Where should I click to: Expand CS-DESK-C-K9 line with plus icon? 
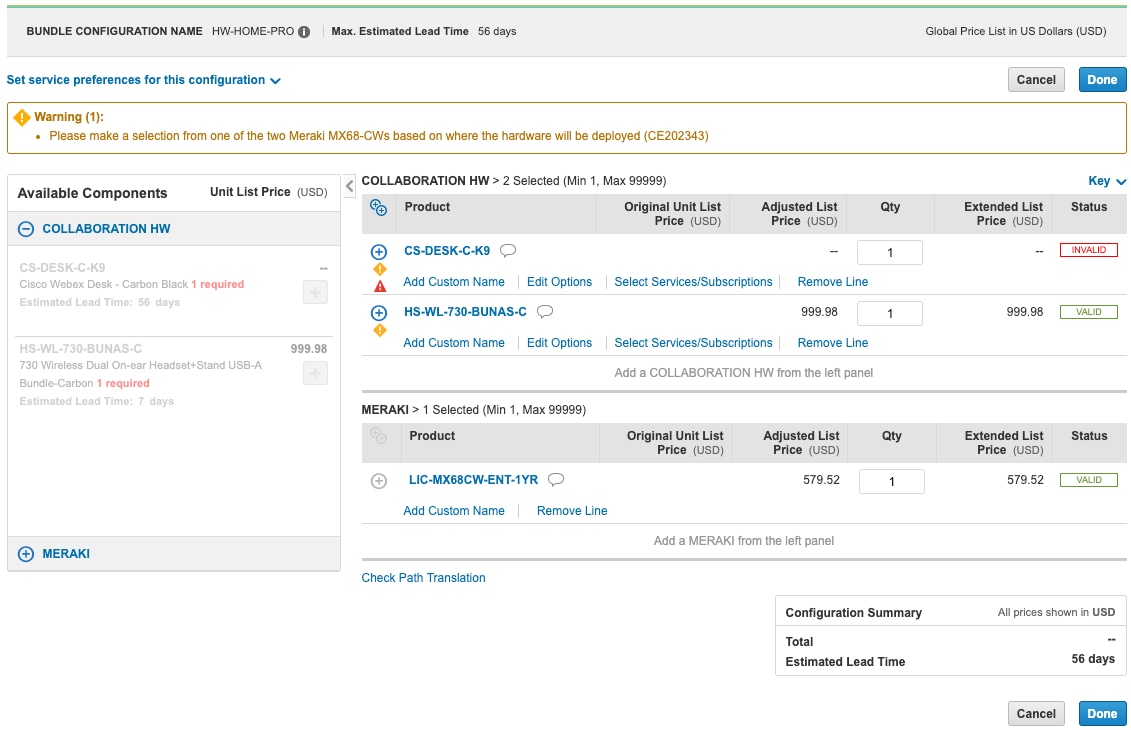pyautogui.click(x=379, y=252)
